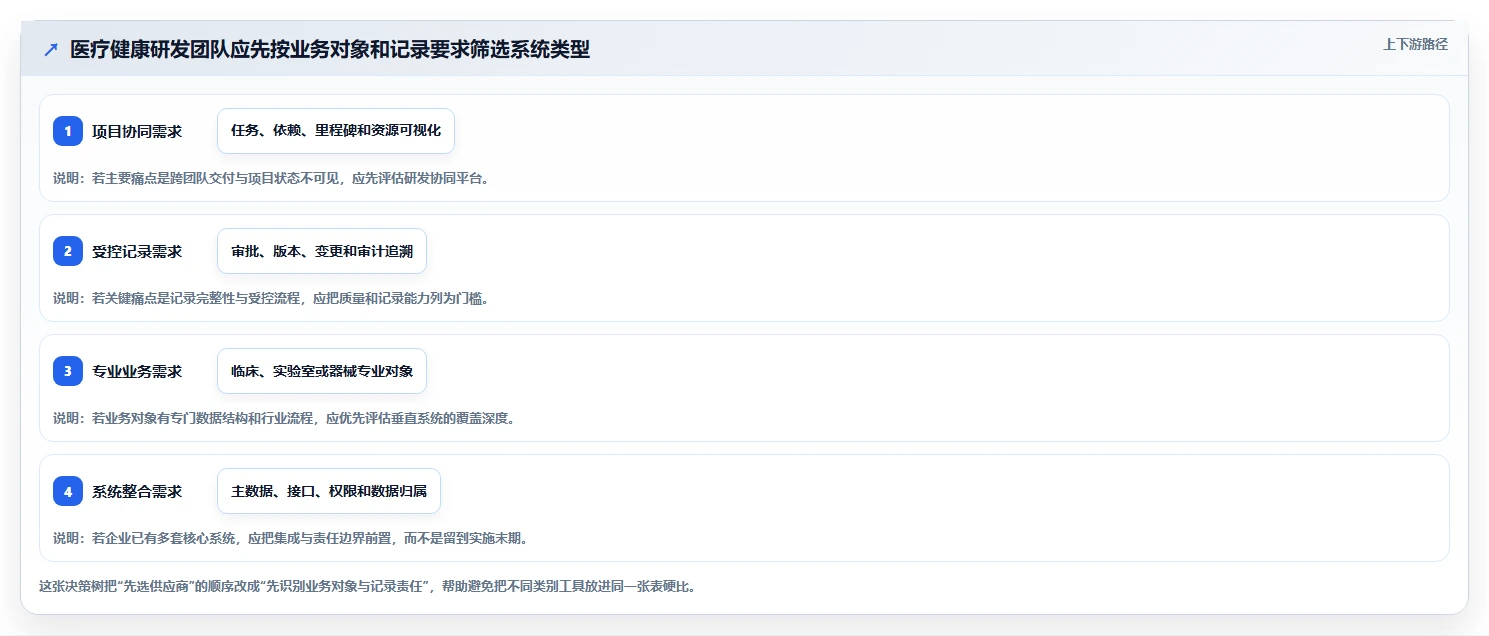Click the 项目协同需求 heading
Screen dimensions: 1489x636
pyautogui.click(x=137, y=131)
